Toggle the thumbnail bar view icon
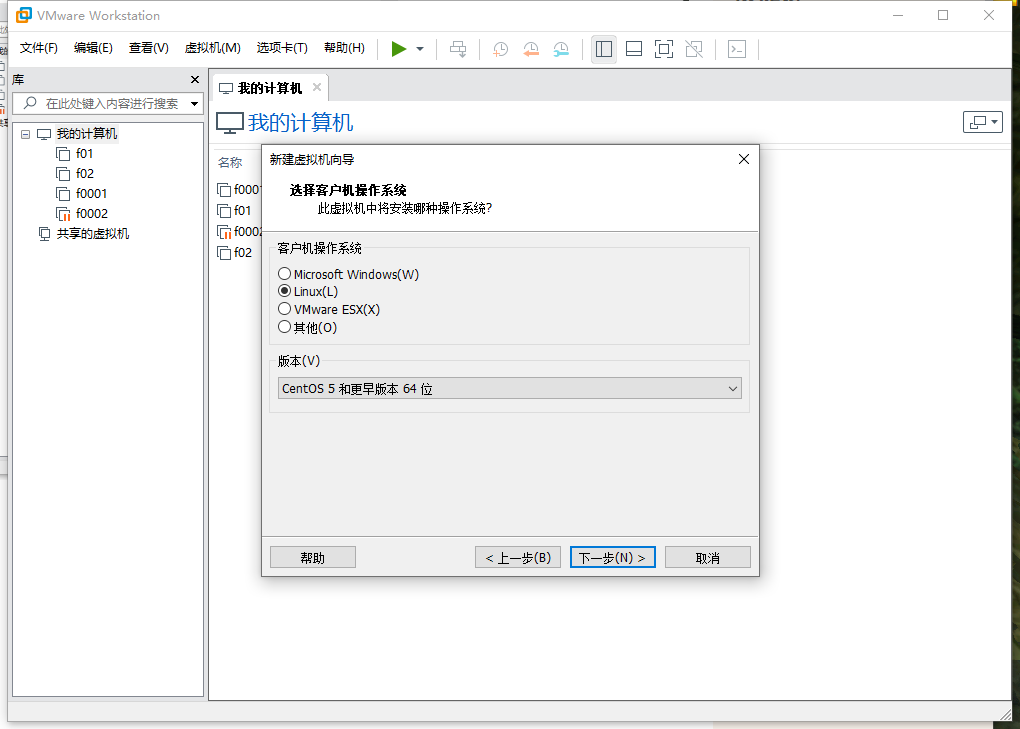Viewport: 1020px width, 729px height. click(634, 49)
